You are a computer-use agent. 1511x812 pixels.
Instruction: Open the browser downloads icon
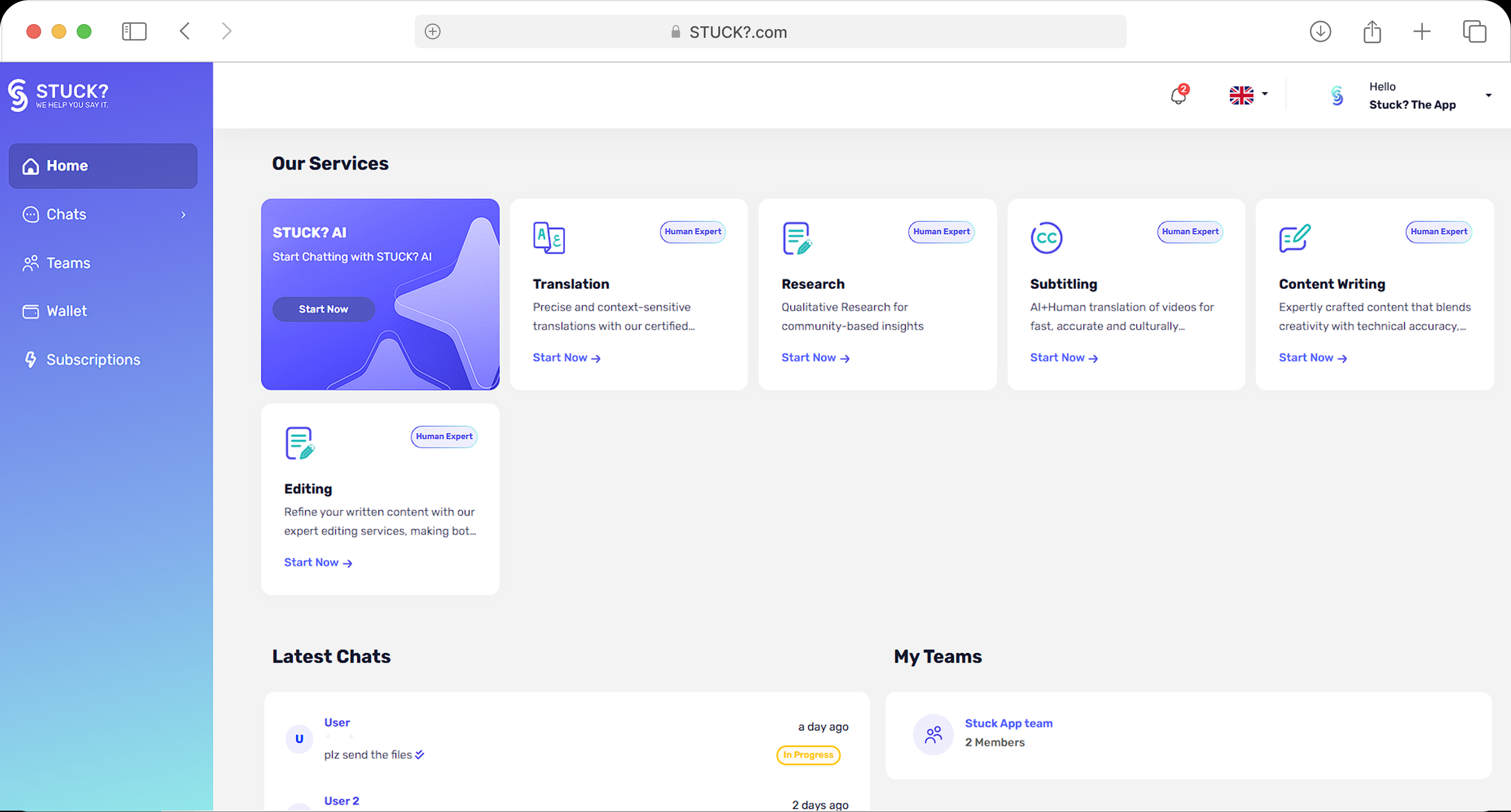pyautogui.click(x=1320, y=31)
